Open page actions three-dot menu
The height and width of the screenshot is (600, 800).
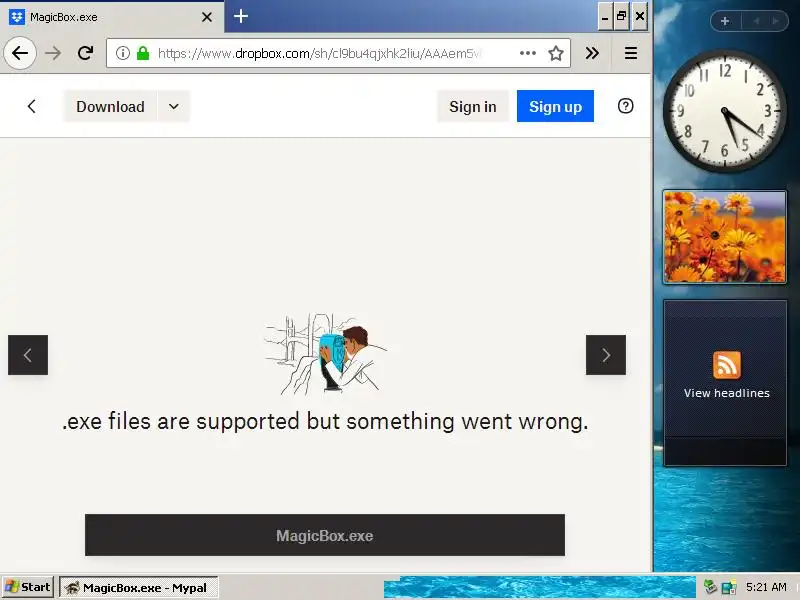click(x=528, y=53)
